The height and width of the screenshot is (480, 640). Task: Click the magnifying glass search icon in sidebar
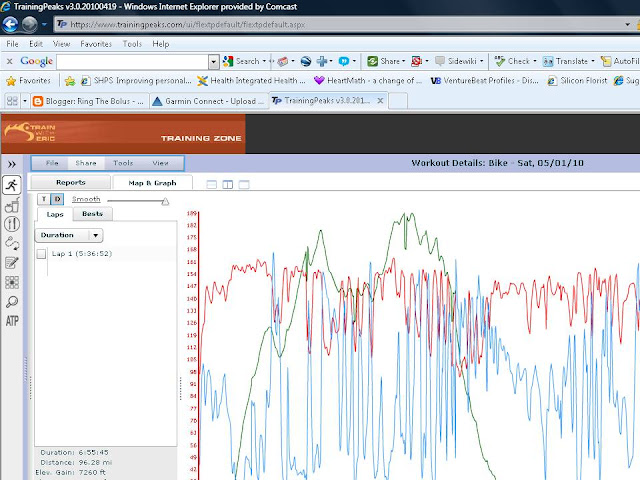click(12, 302)
